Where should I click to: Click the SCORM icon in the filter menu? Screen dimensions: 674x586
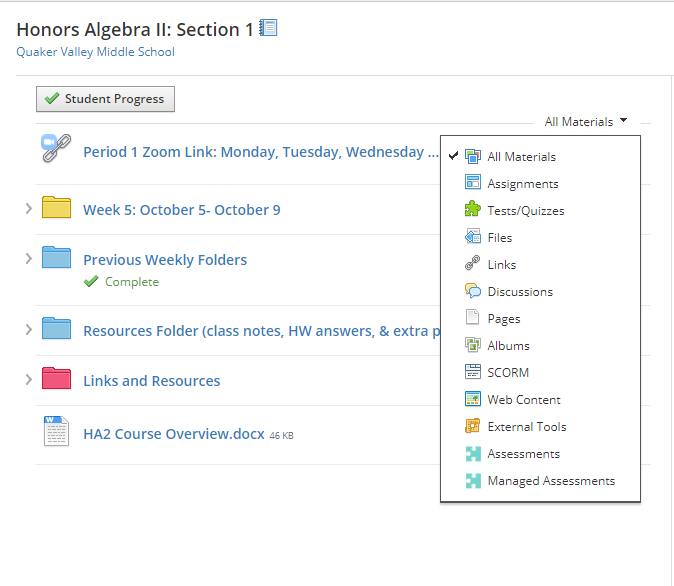tap(473, 372)
